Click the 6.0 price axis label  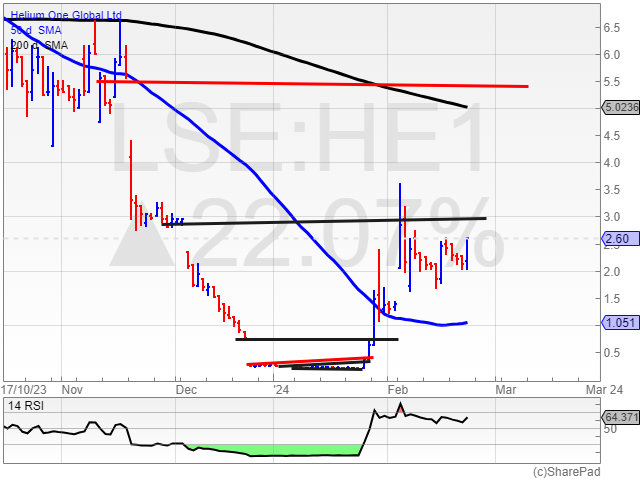(612, 55)
